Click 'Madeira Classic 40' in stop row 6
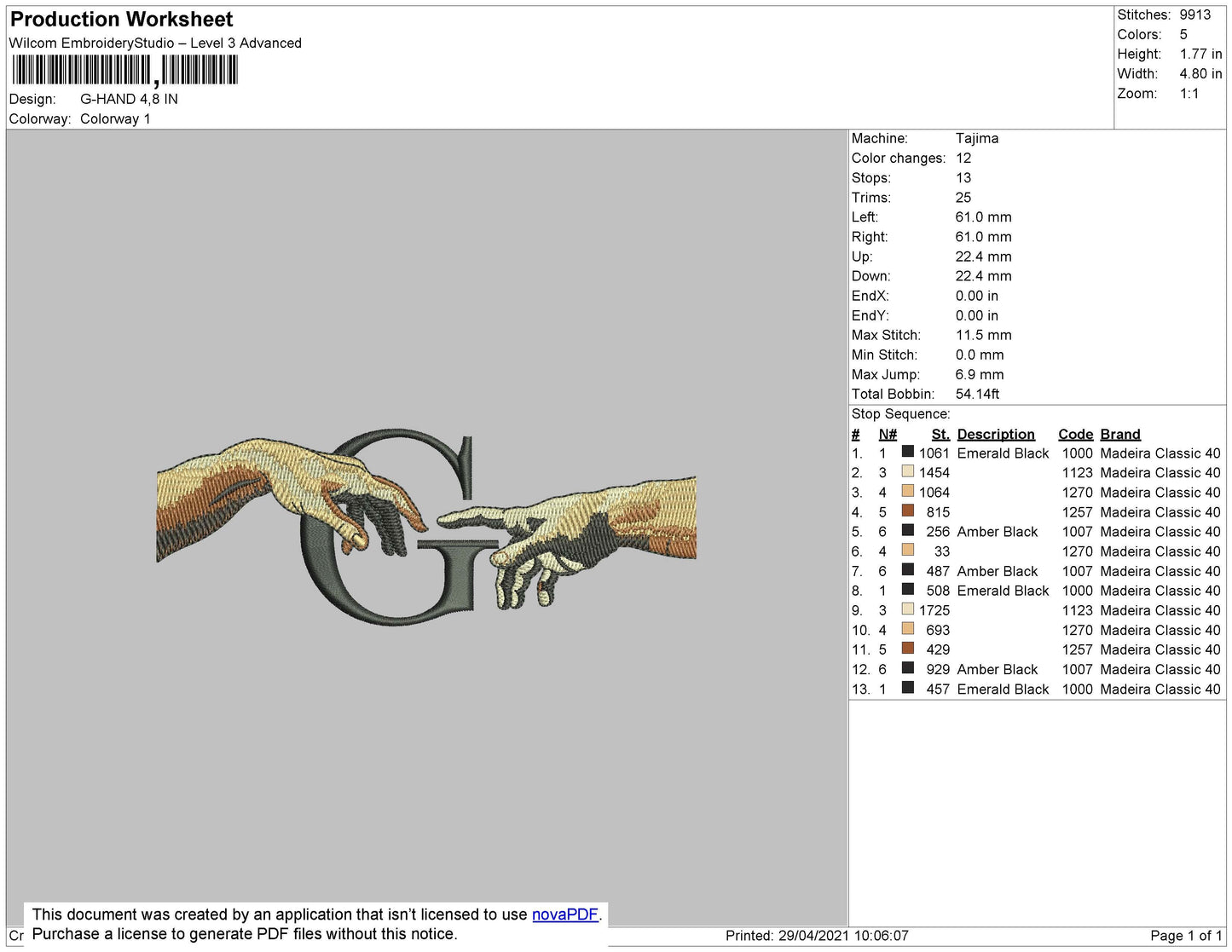The width and height of the screenshot is (1232, 952). [x=1160, y=551]
